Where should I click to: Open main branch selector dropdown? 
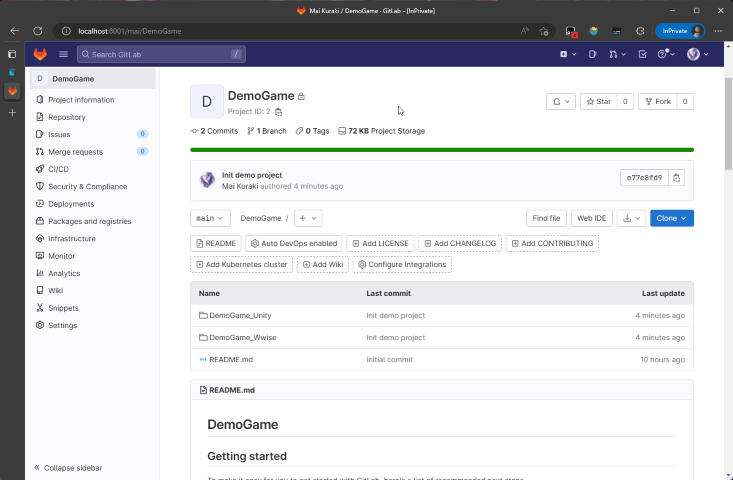coord(210,218)
